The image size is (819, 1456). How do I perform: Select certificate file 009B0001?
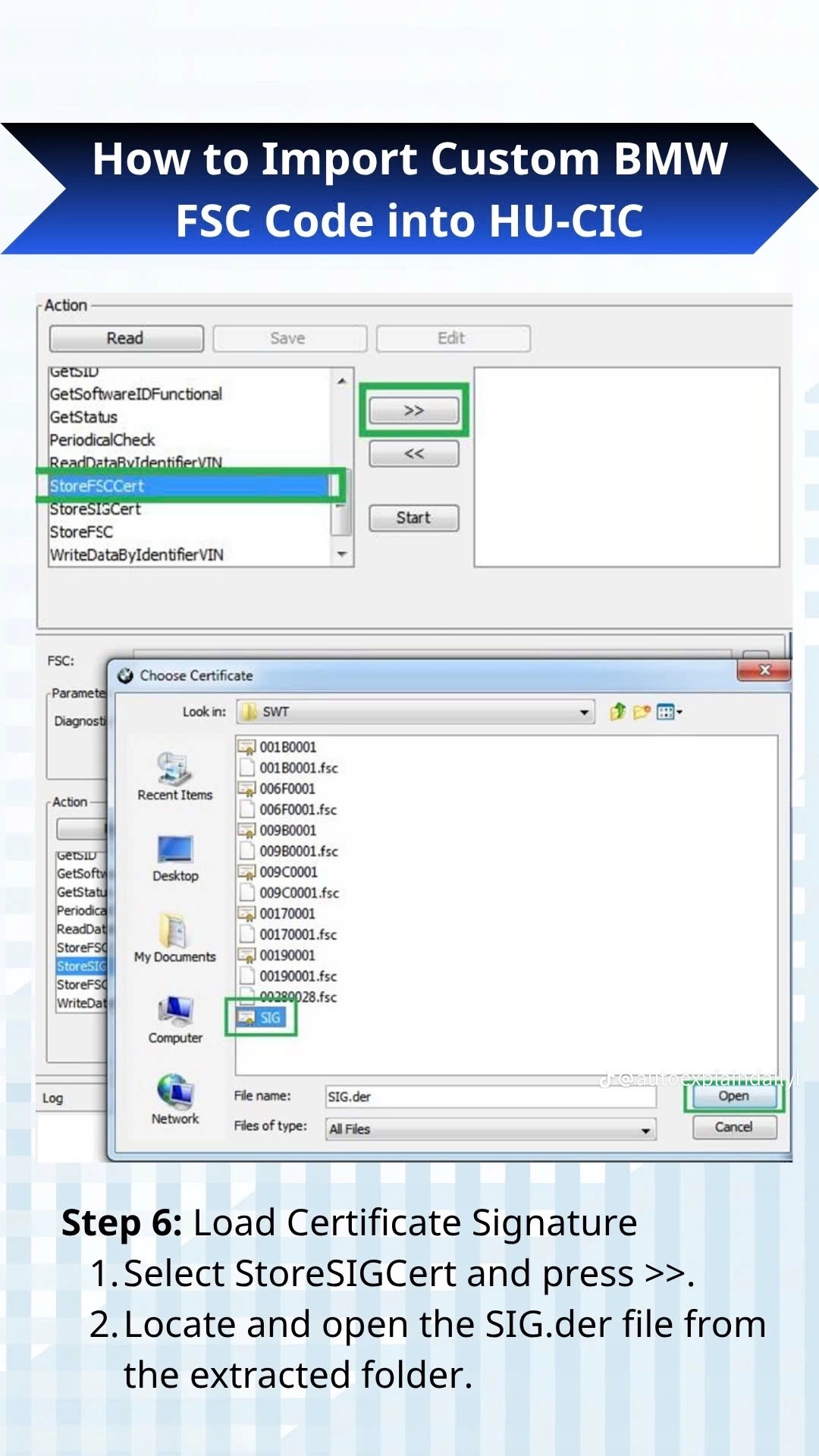point(278,830)
